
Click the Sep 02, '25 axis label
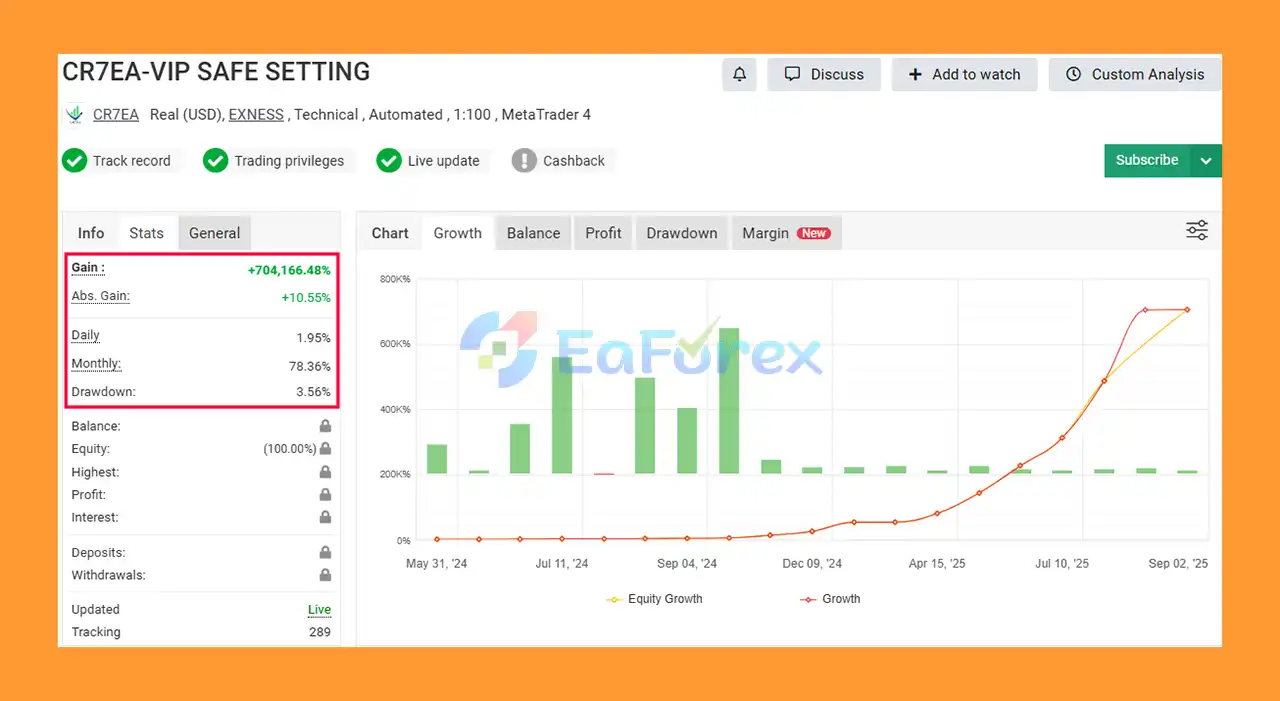click(1178, 564)
